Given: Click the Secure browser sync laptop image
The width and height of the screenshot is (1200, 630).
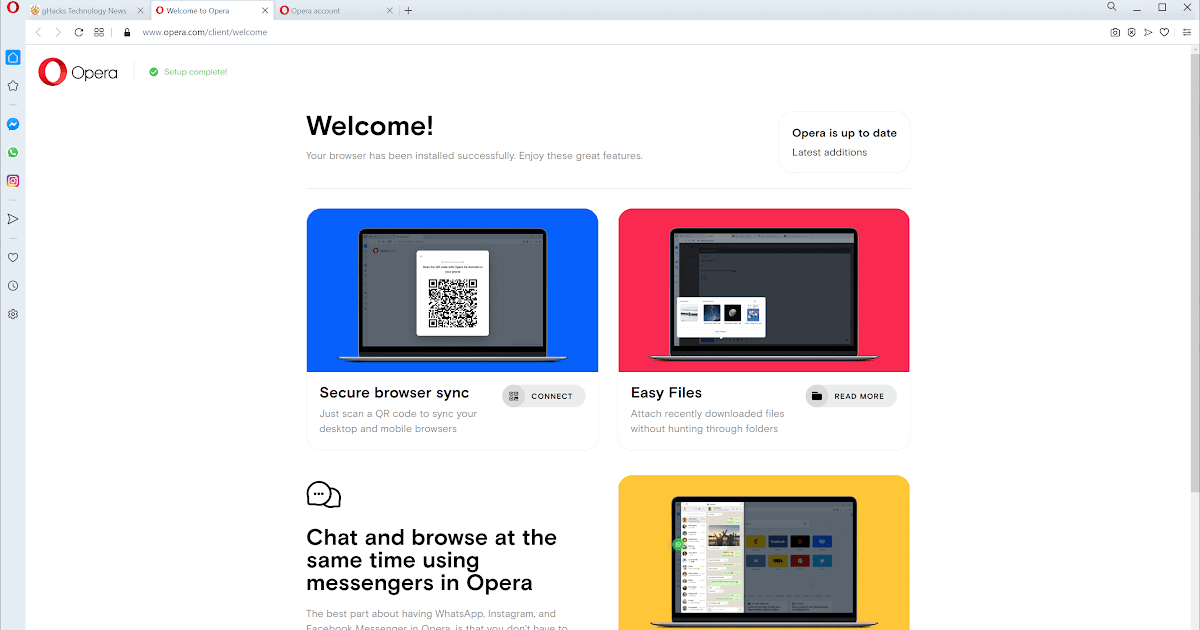Looking at the screenshot, I should click(452, 290).
